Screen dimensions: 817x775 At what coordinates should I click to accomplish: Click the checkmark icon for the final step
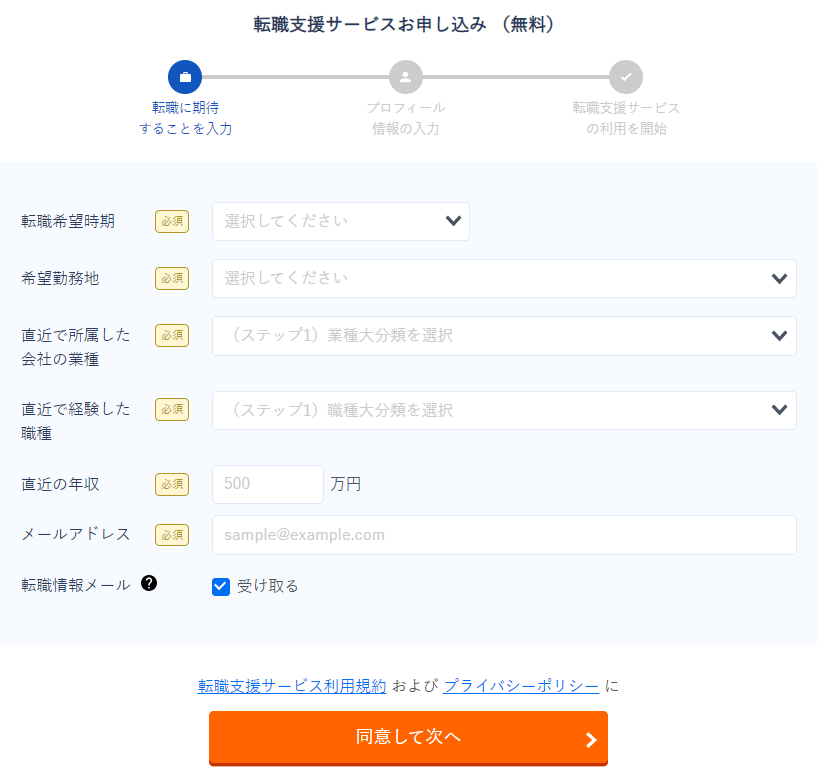[626, 76]
